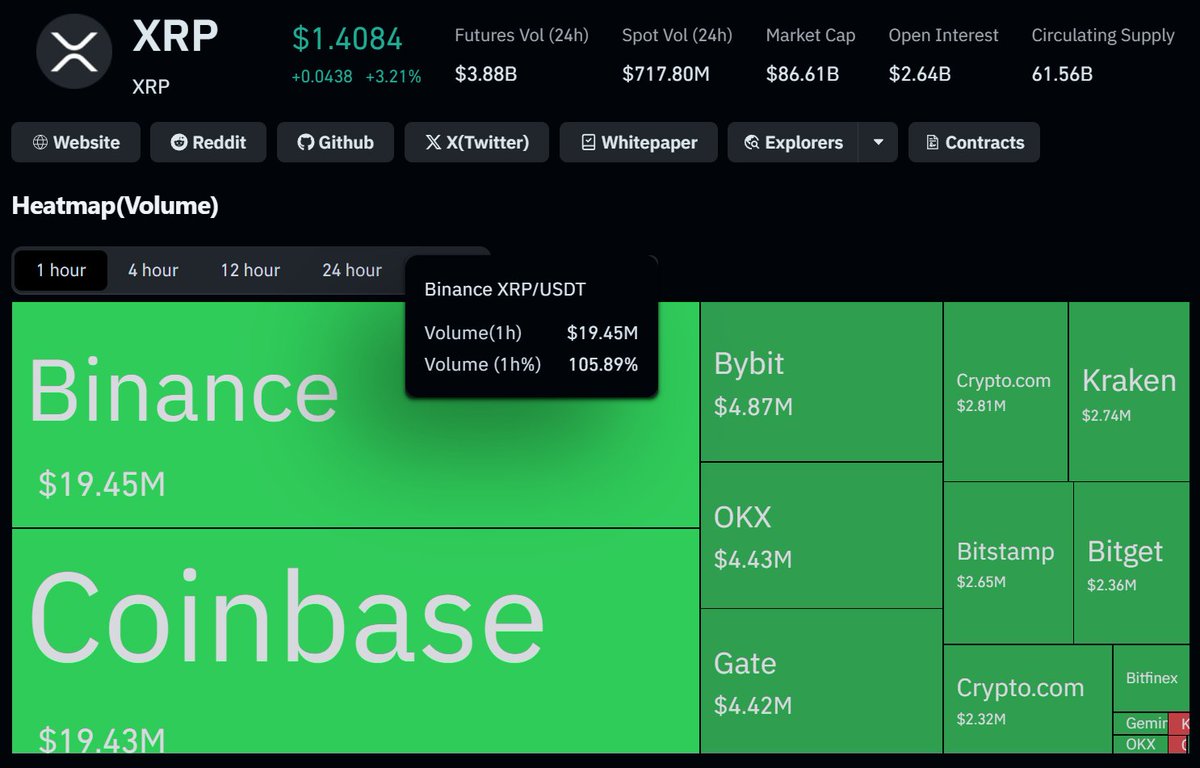
Task: Select the Coinbase $19.43M heatmap tile
Action: [x=355, y=641]
